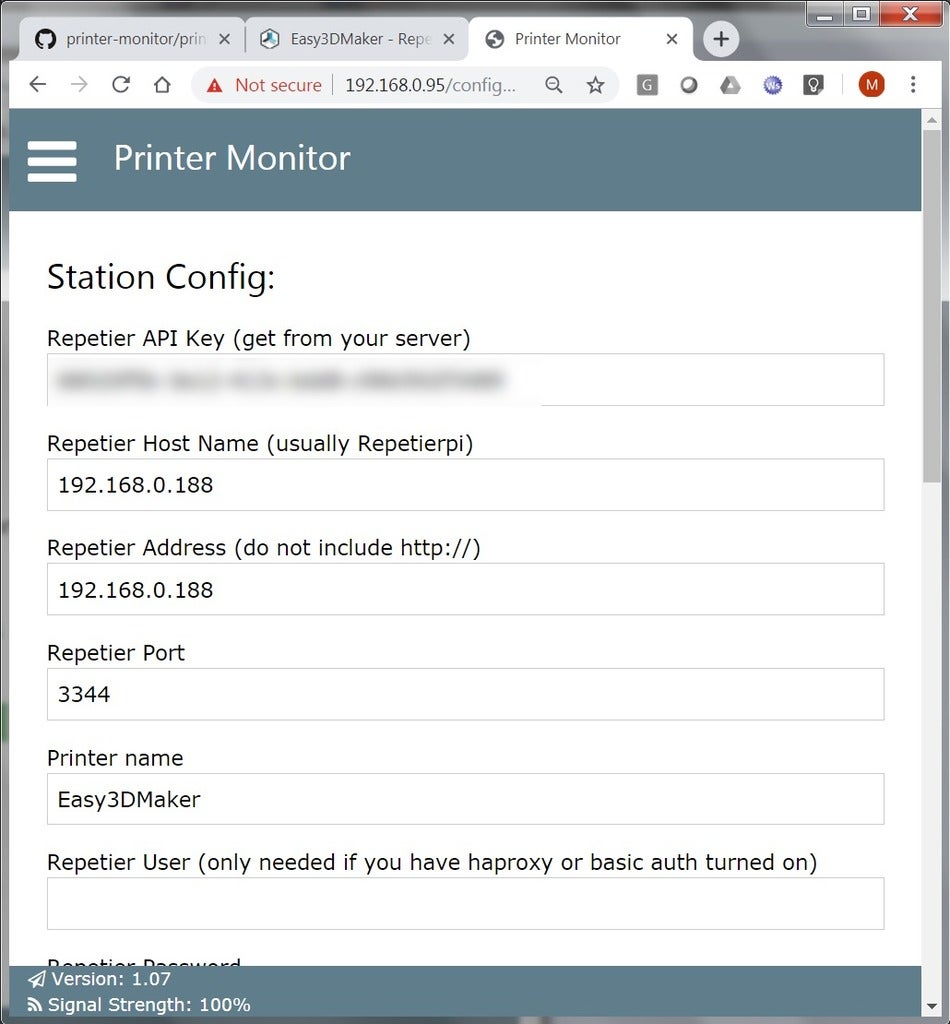Click the Repetier Port field
This screenshot has width=950, height=1024.
pyautogui.click(x=465, y=694)
